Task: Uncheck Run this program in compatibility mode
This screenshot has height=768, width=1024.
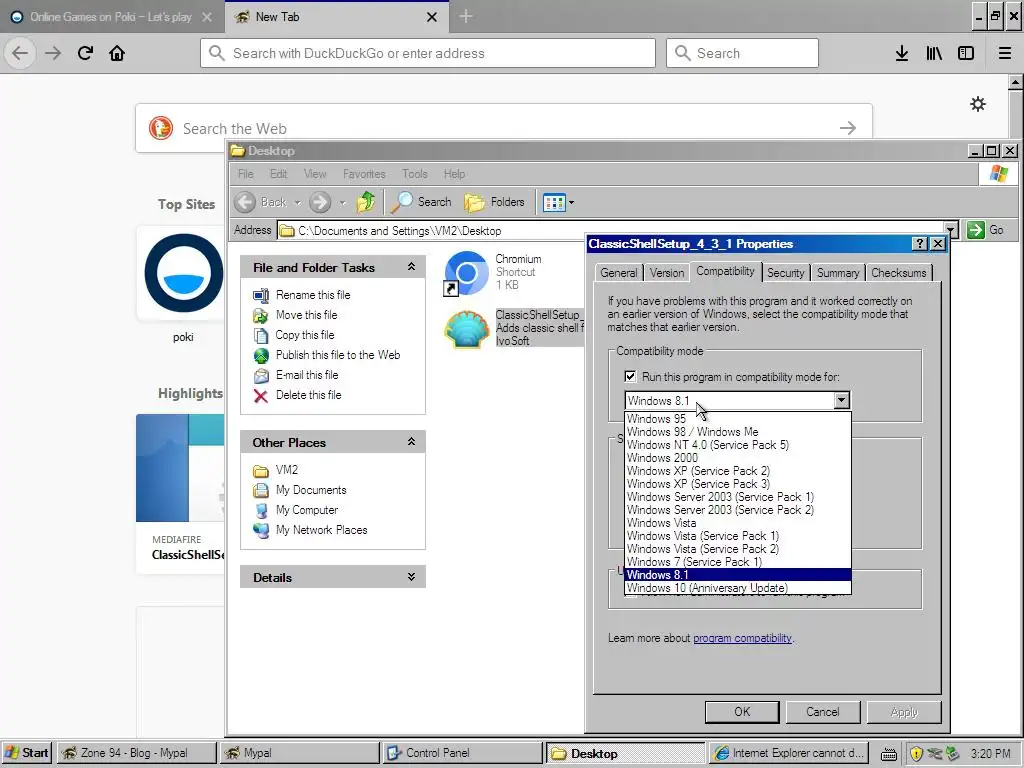Action: [630, 376]
